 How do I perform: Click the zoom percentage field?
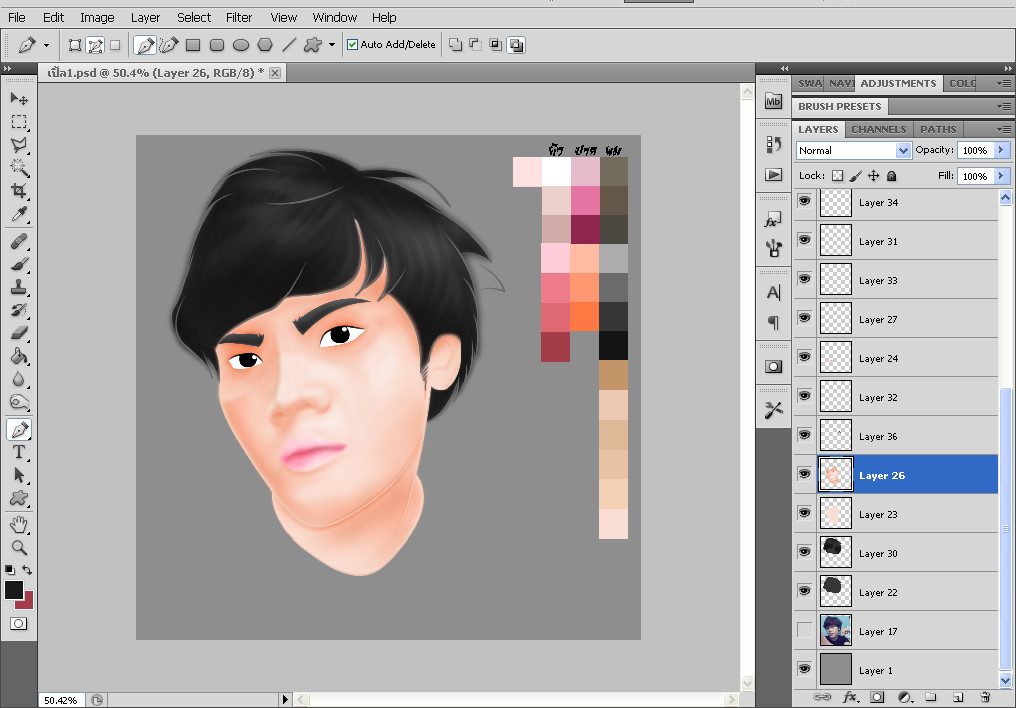point(62,700)
